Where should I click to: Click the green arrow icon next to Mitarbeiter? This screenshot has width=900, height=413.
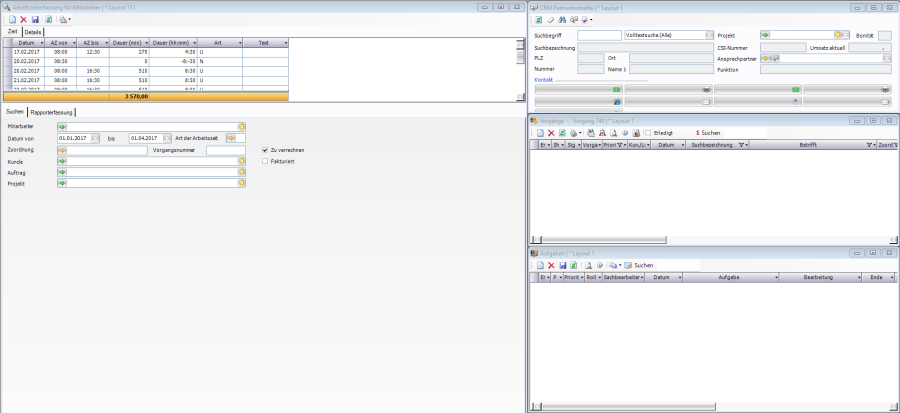pos(62,127)
